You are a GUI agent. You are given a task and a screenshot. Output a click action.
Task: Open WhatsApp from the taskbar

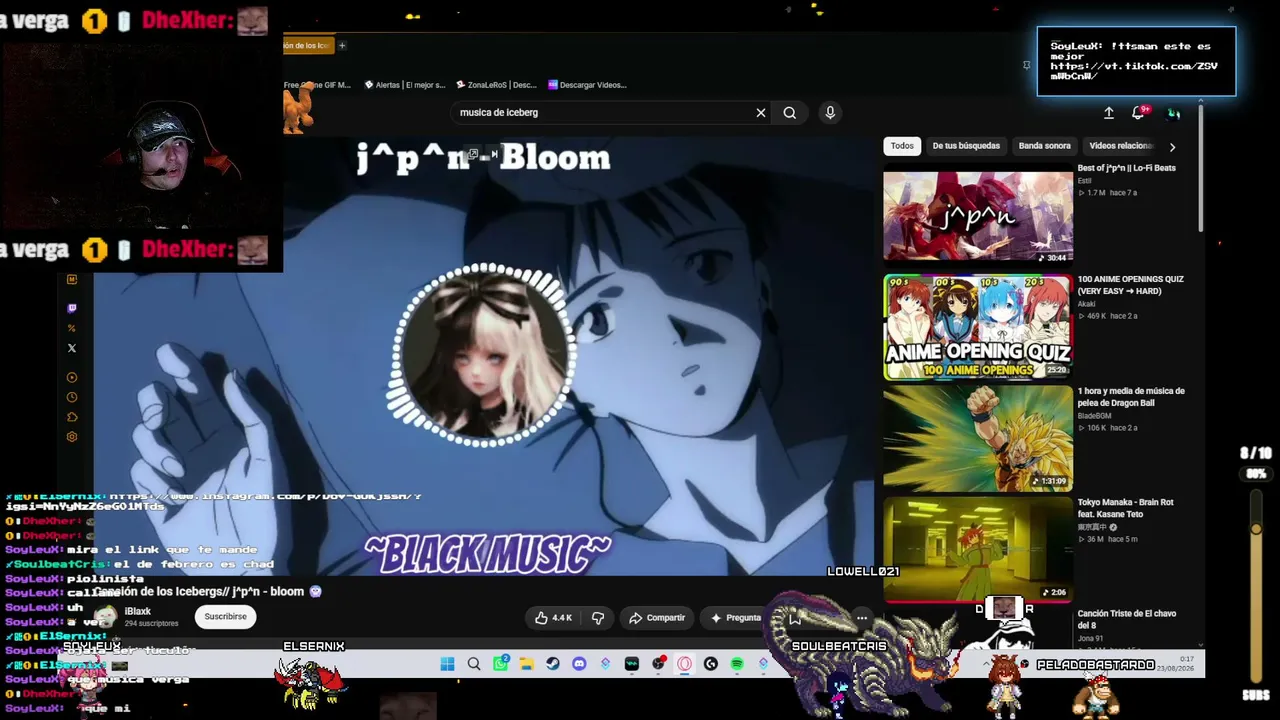tap(500, 664)
